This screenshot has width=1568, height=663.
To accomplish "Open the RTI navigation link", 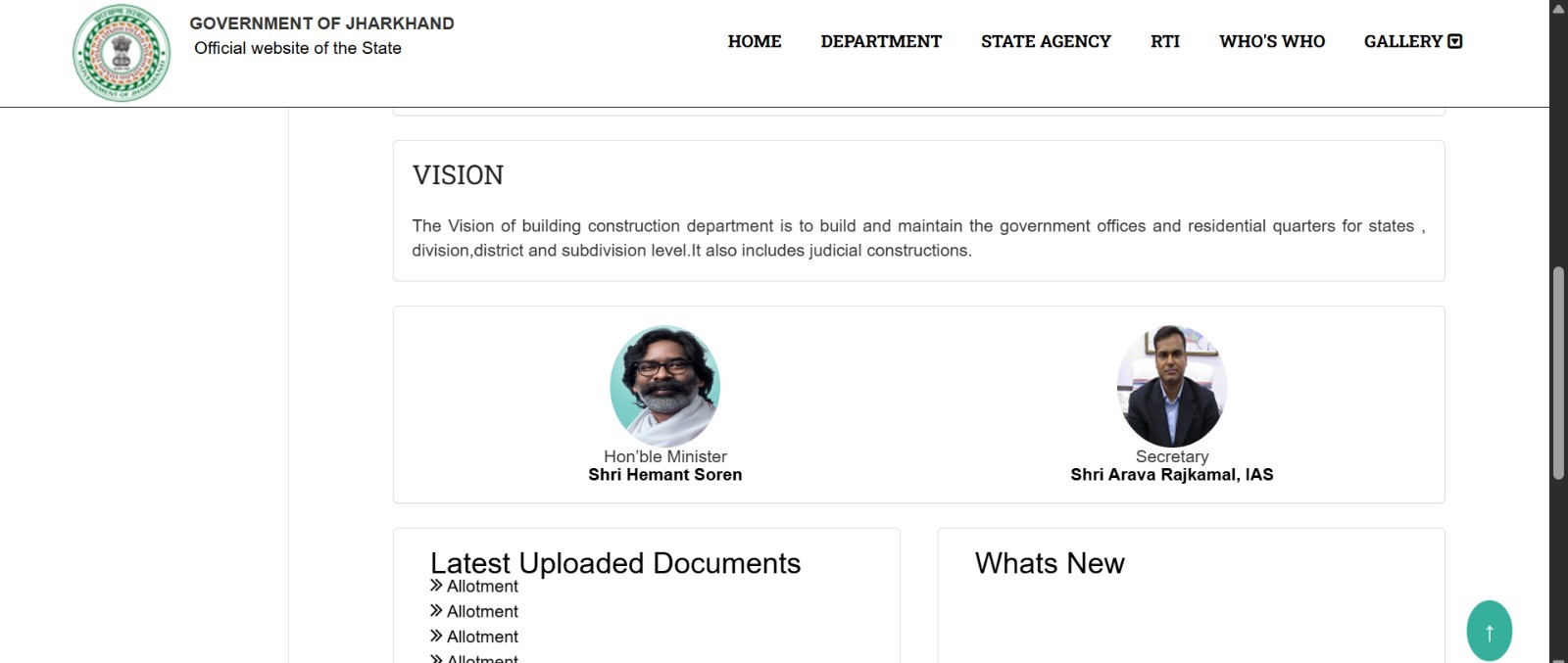I will tap(1164, 41).
